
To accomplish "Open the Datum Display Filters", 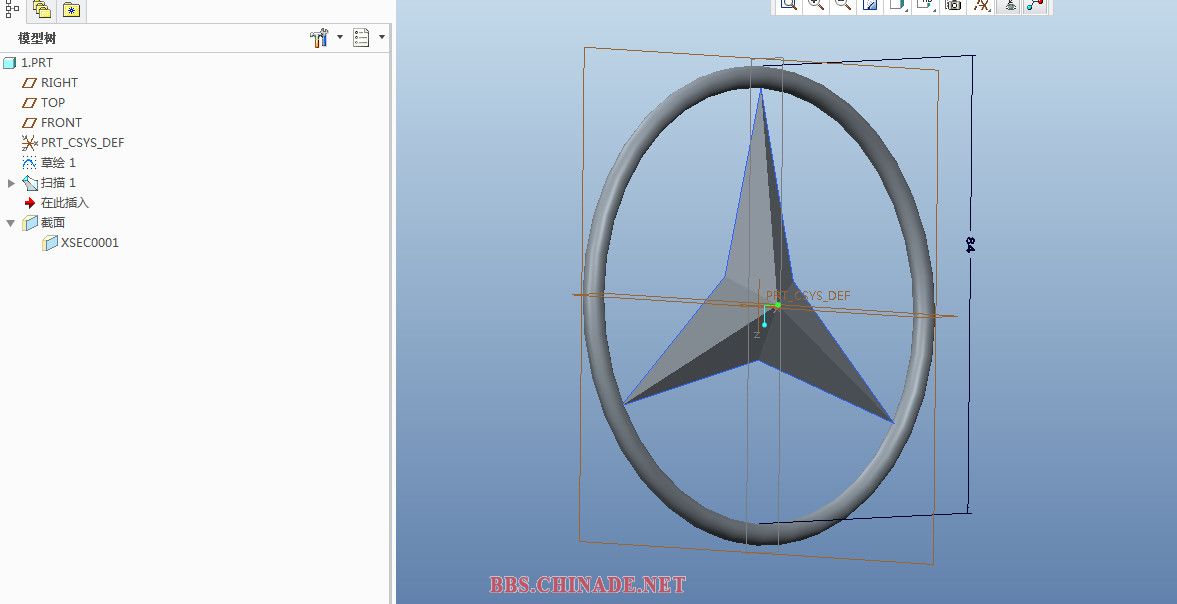I will (x=981, y=5).
